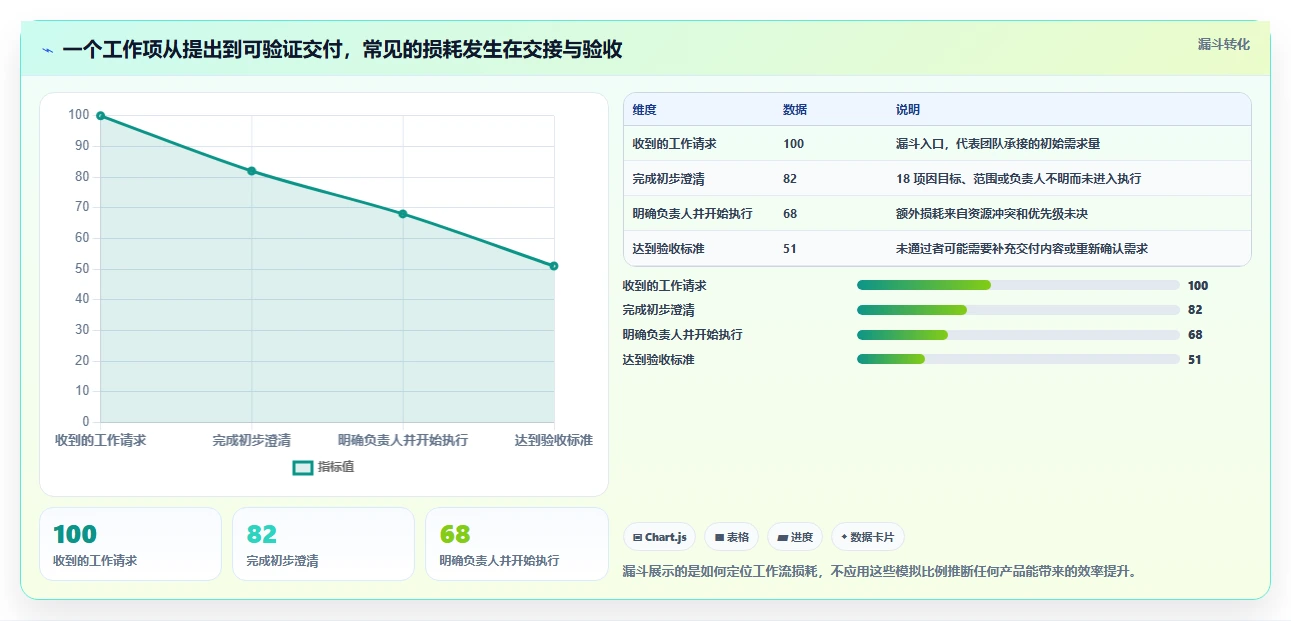Click the stat card showing 82
This screenshot has width=1291, height=621.
[323, 544]
